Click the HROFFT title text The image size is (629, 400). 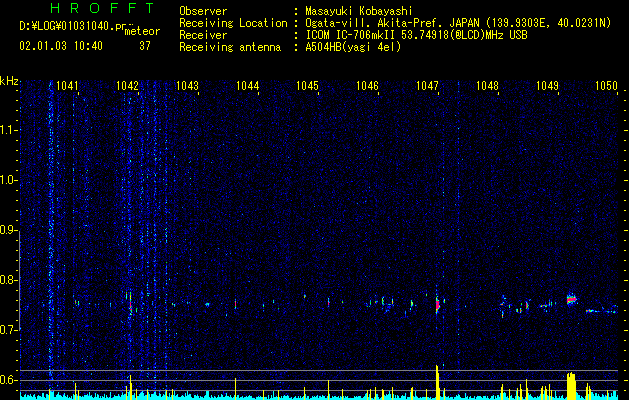click(x=103, y=8)
